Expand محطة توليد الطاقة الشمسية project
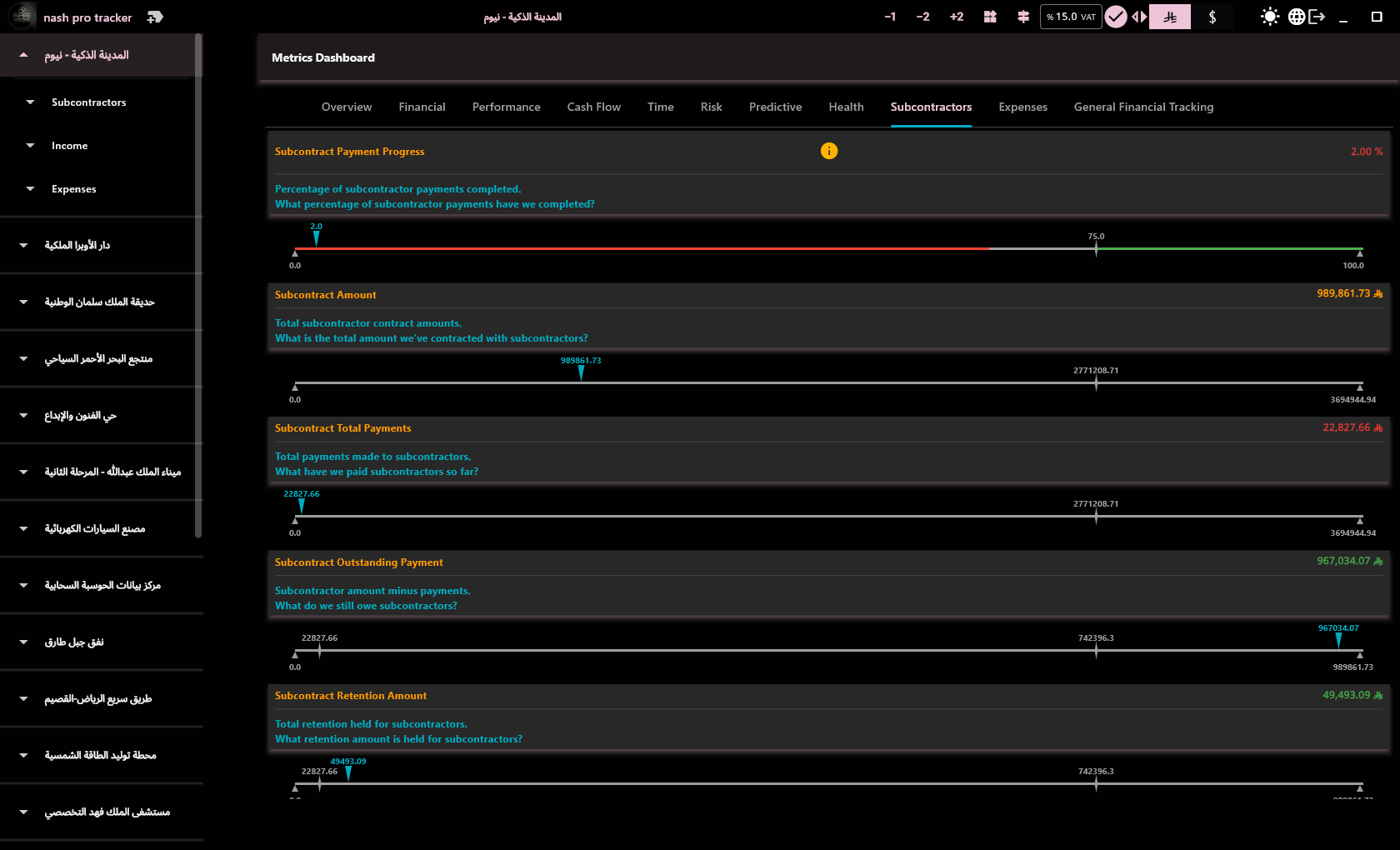1400x850 pixels. coord(23,755)
